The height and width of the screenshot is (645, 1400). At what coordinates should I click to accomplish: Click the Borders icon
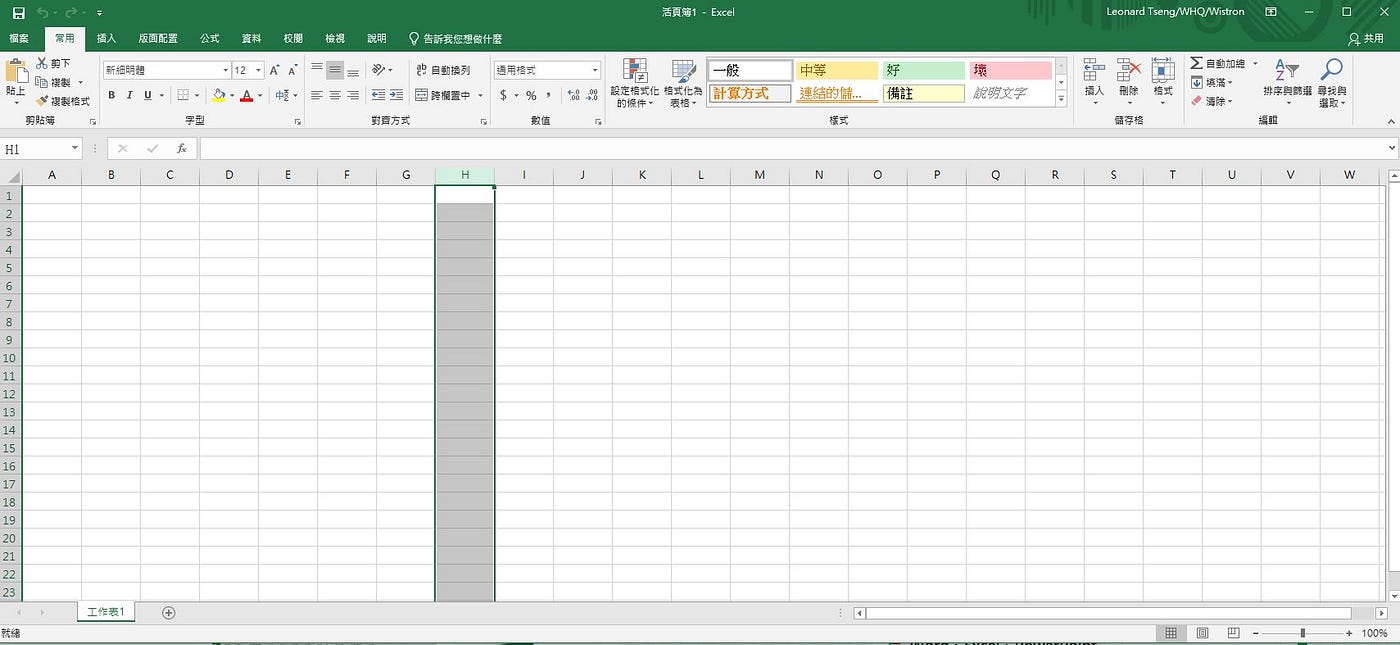(x=183, y=95)
